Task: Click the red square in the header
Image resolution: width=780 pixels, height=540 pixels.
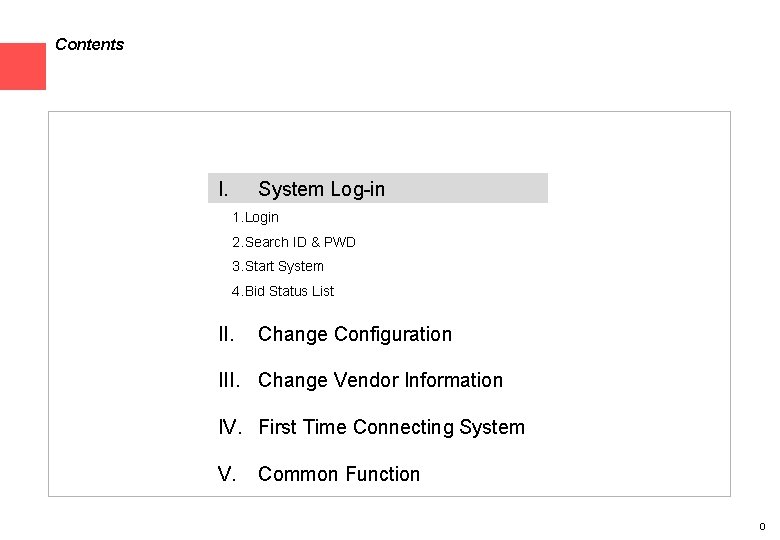Action: pyautogui.click(x=22, y=66)
